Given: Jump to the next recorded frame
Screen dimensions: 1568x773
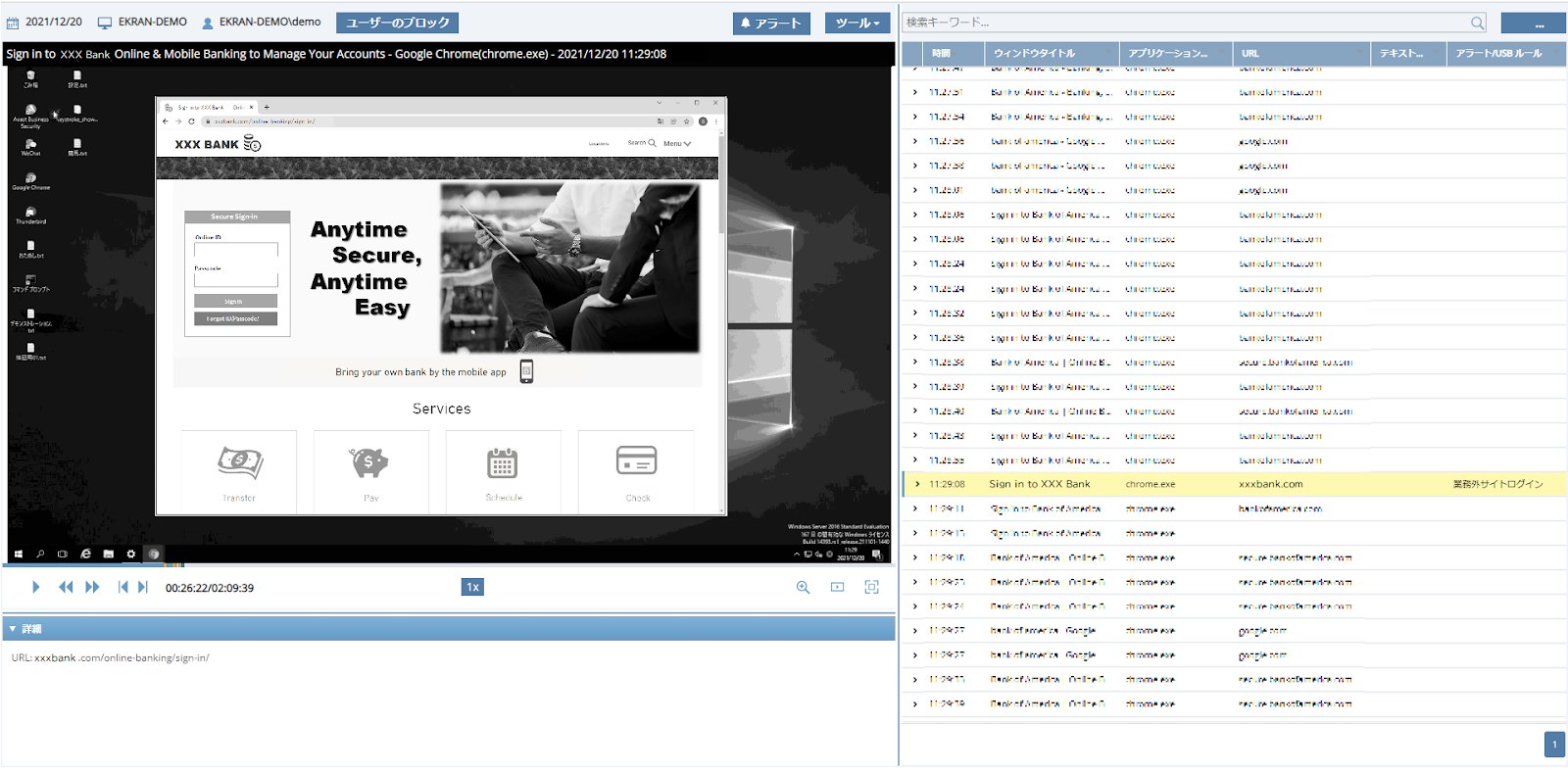Looking at the screenshot, I should click(x=142, y=587).
